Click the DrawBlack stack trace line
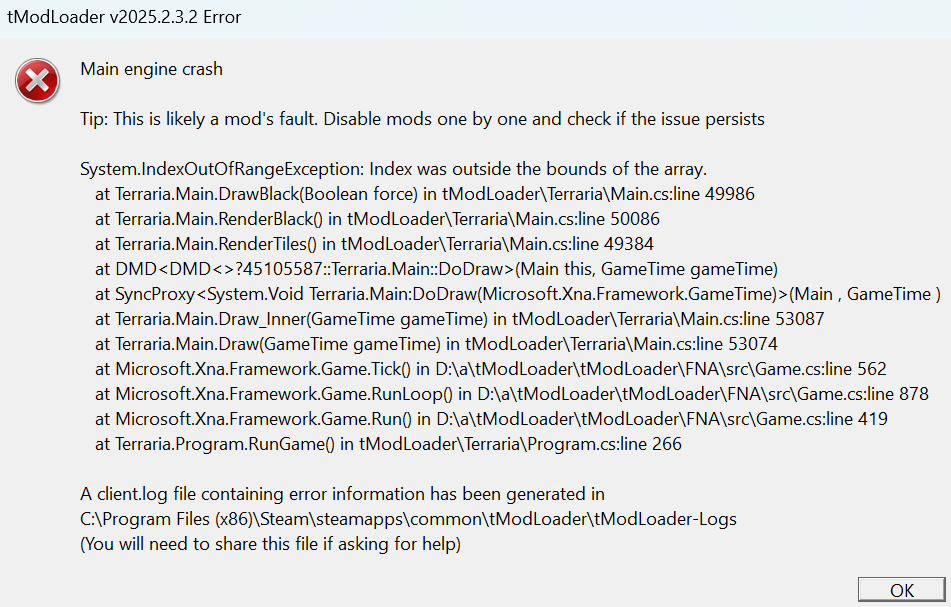951x607 pixels. (425, 194)
